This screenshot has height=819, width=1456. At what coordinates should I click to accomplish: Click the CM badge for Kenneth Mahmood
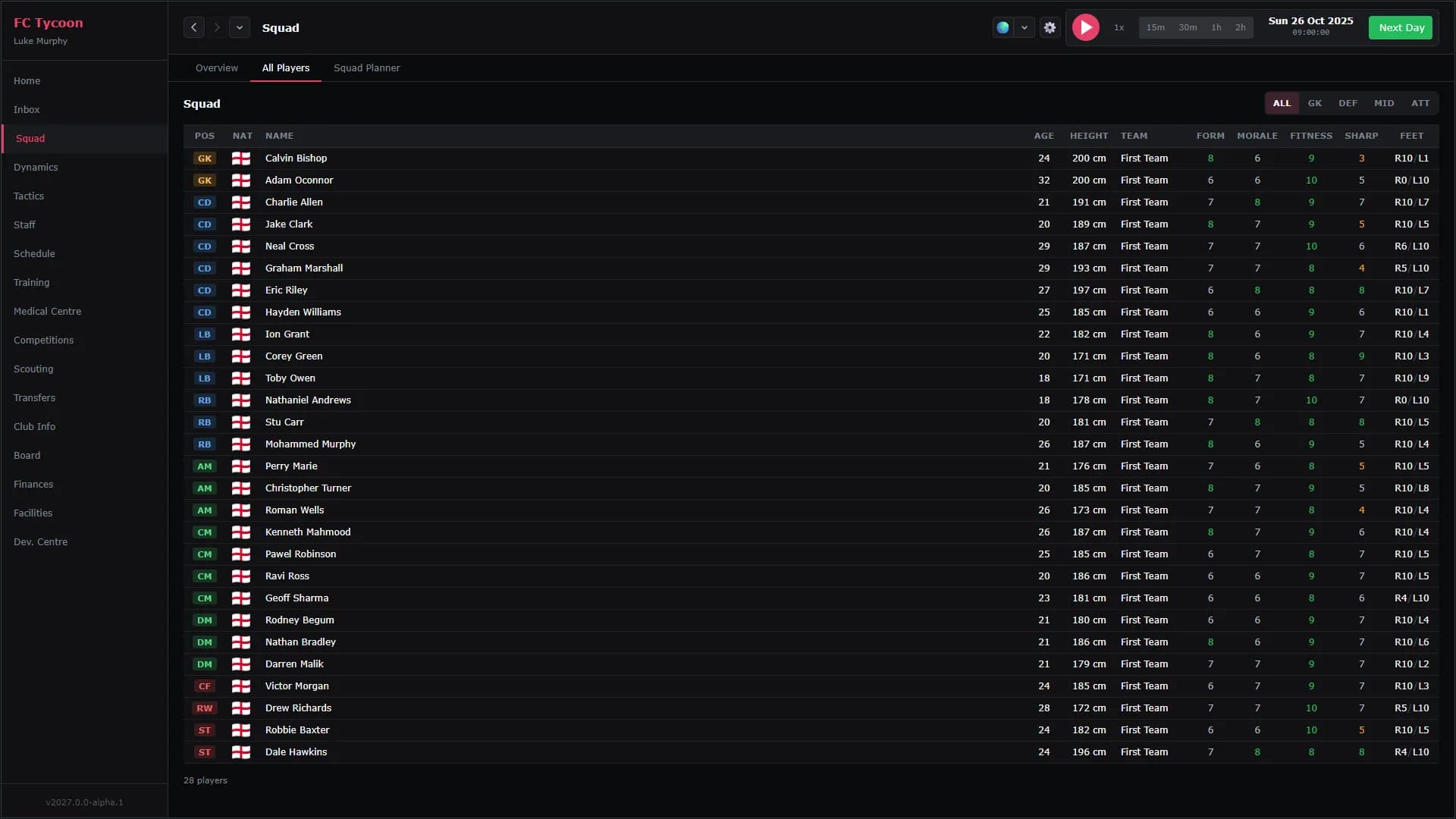205,532
